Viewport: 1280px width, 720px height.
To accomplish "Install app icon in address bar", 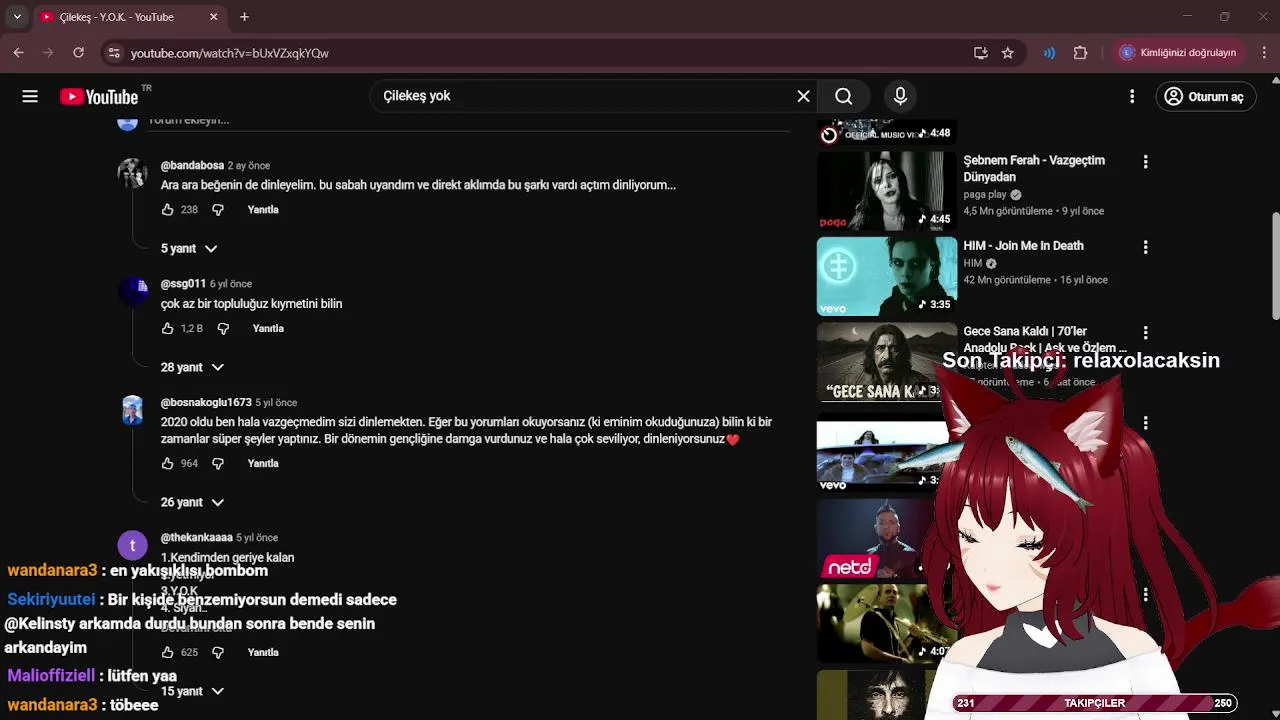I will tap(981, 53).
